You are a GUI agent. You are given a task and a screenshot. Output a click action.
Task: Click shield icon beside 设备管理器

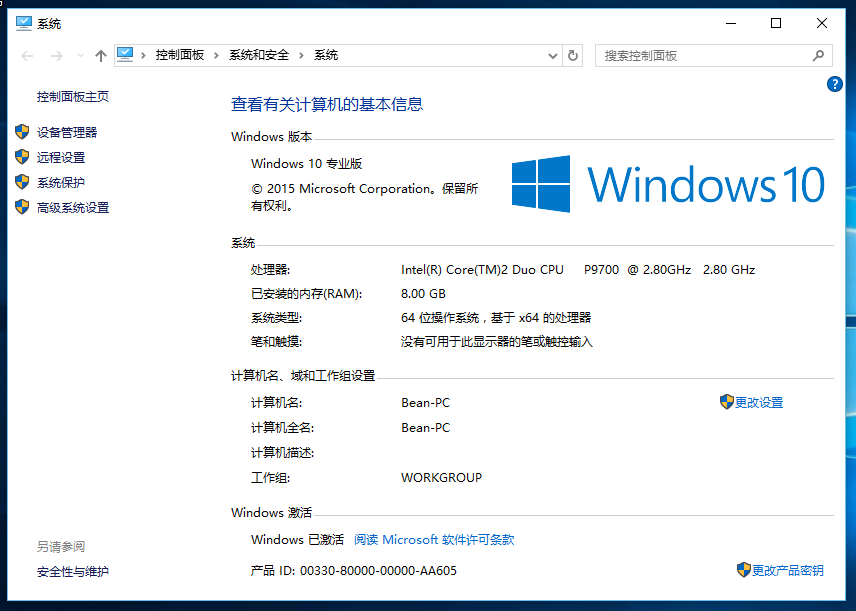pos(22,132)
